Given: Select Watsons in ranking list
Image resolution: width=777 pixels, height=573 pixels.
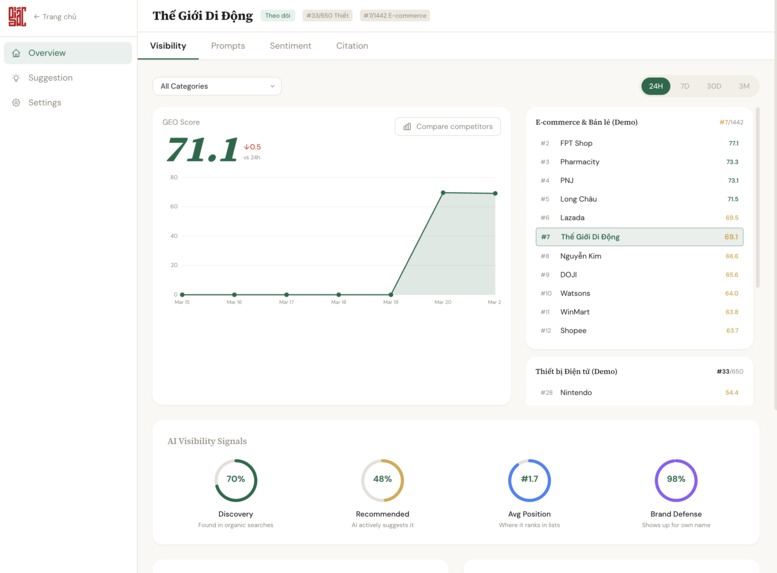Looking at the screenshot, I should click(639, 293).
